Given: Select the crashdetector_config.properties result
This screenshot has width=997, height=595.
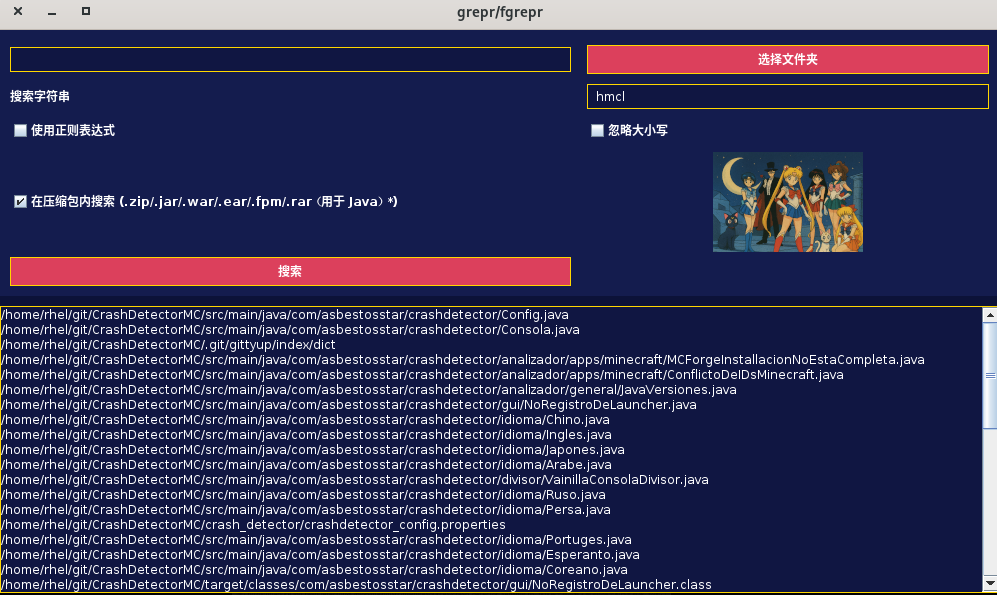Looking at the screenshot, I should pos(253,525).
